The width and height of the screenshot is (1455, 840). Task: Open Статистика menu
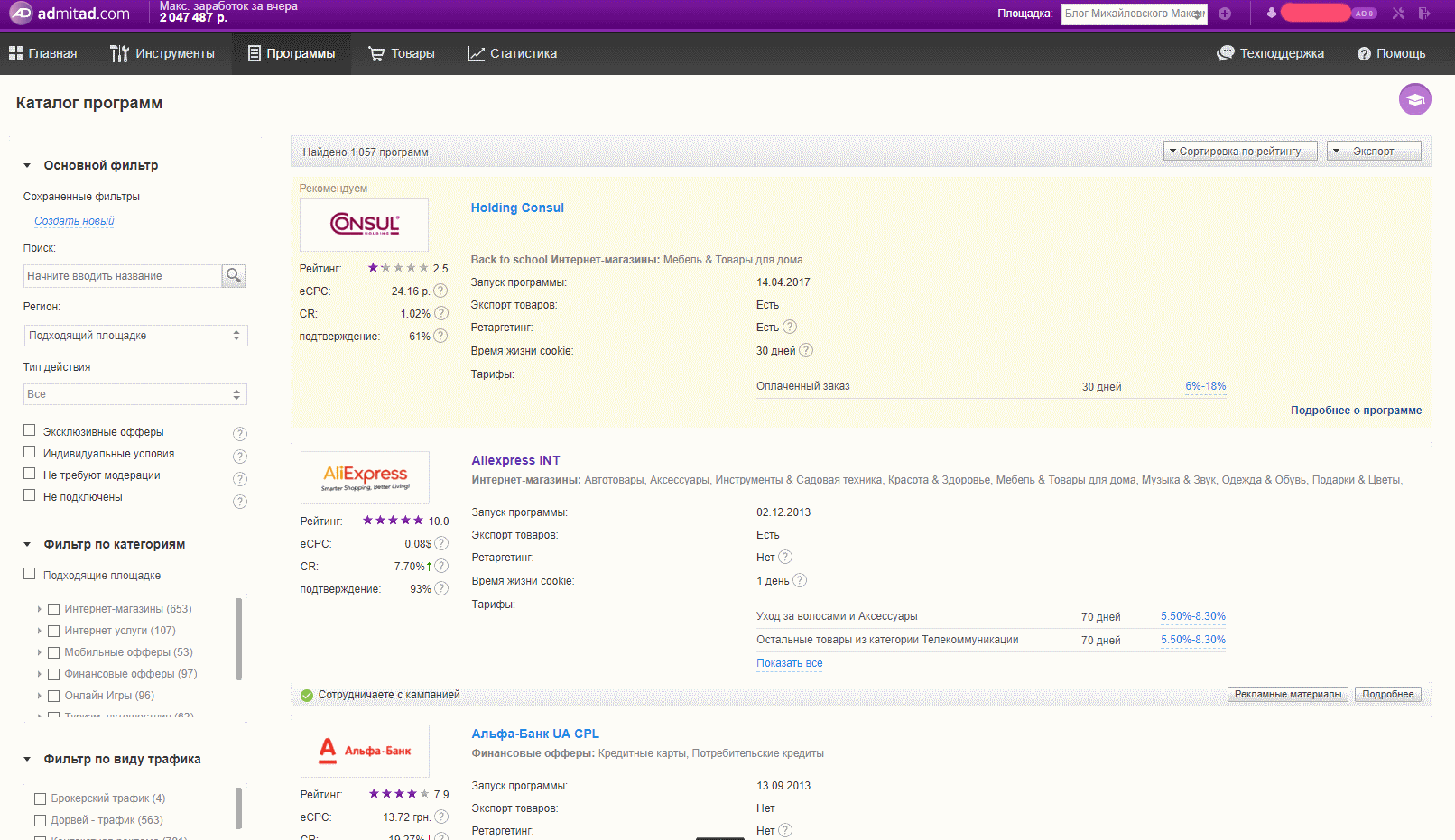[x=513, y=53]
